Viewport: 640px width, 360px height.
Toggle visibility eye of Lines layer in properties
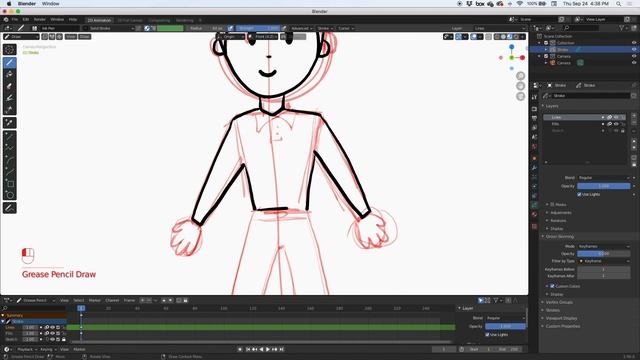[x=616, y=117]
